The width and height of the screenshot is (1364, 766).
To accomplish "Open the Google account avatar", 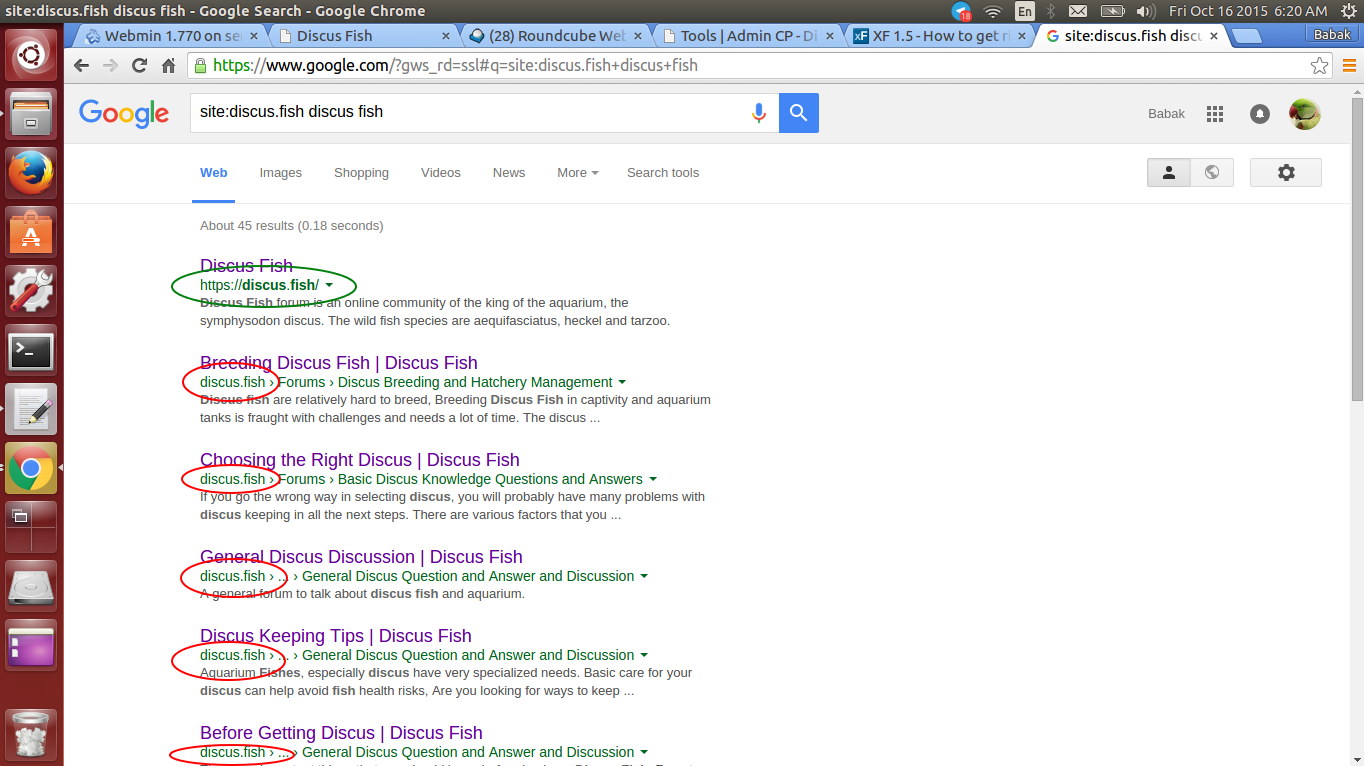I will (x=1305, y=114).
